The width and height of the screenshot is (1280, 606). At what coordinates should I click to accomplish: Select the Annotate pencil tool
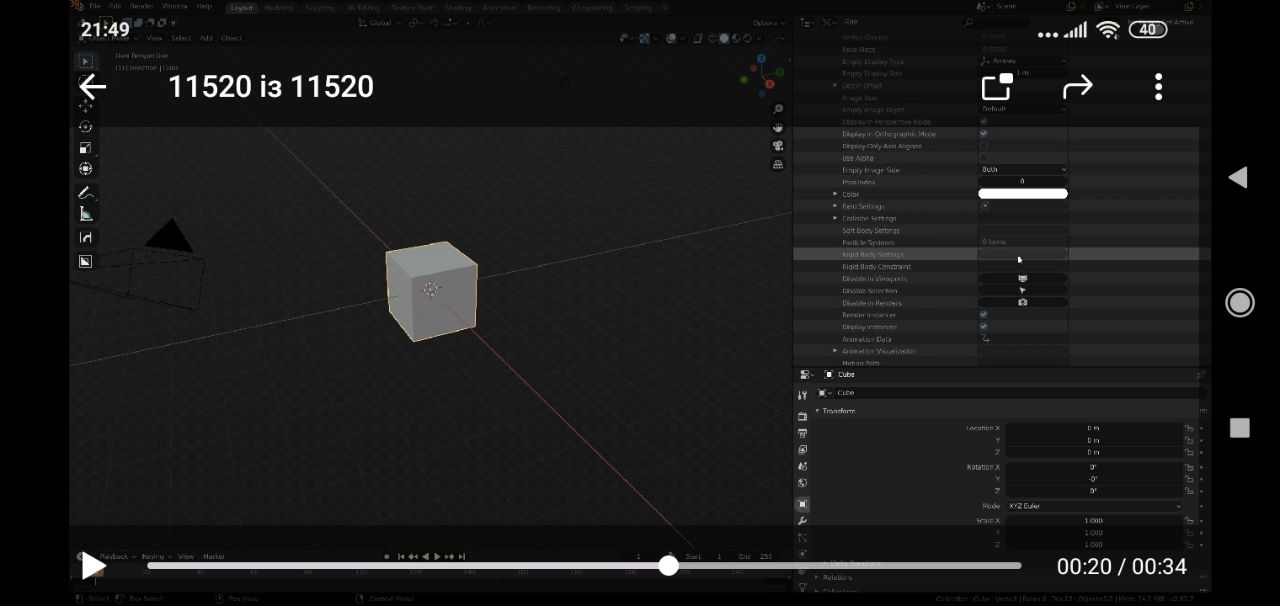(x=85, y=193)
